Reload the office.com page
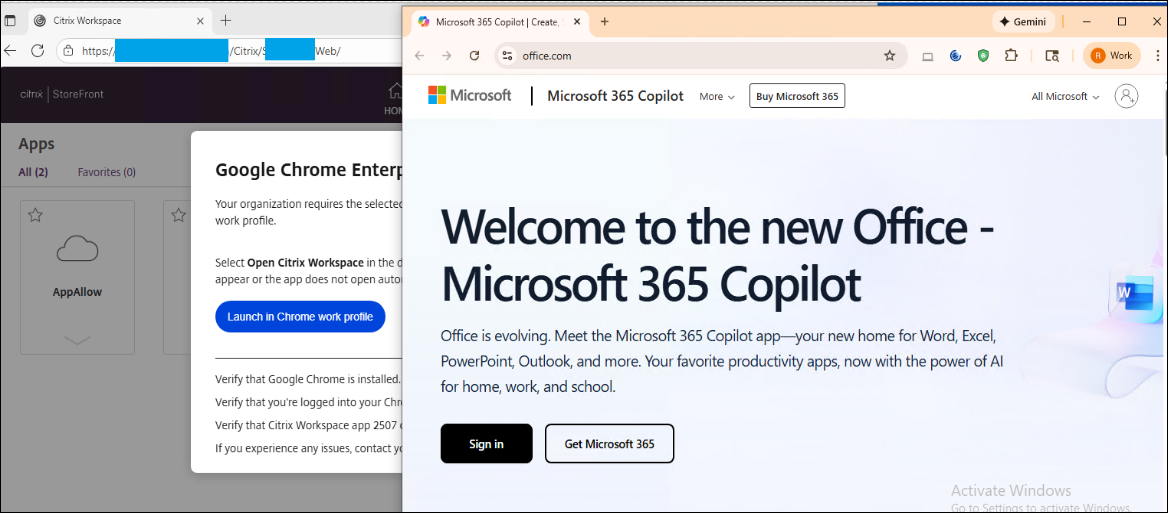1168x513 pixels. (474, 56)
